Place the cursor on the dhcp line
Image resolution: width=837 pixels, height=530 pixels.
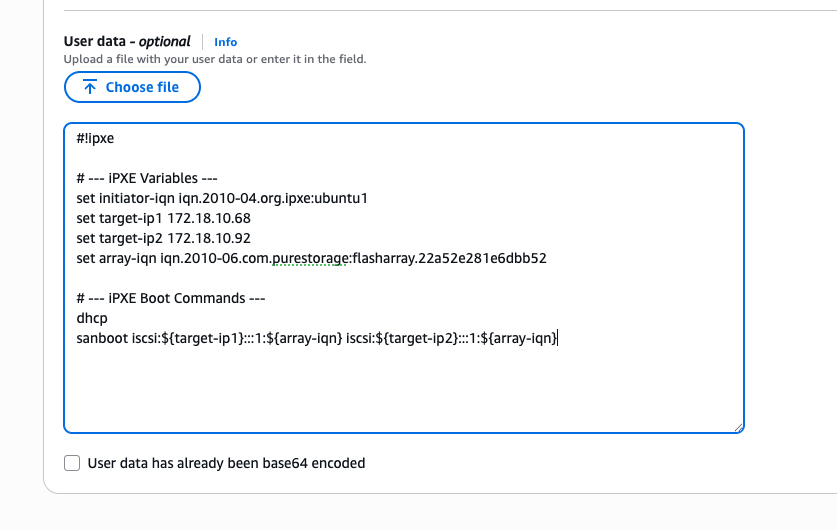coord(91,318)
